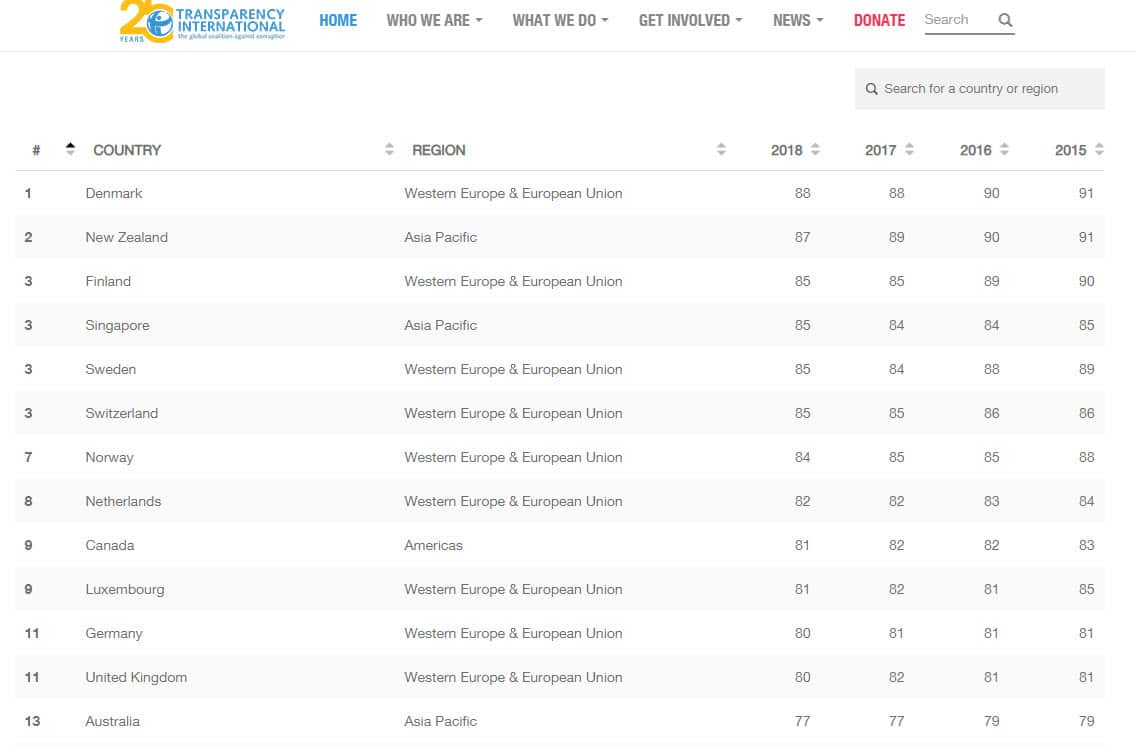Select the New Zealand row
The image size is (1136, 747).
tap(559, 238)
